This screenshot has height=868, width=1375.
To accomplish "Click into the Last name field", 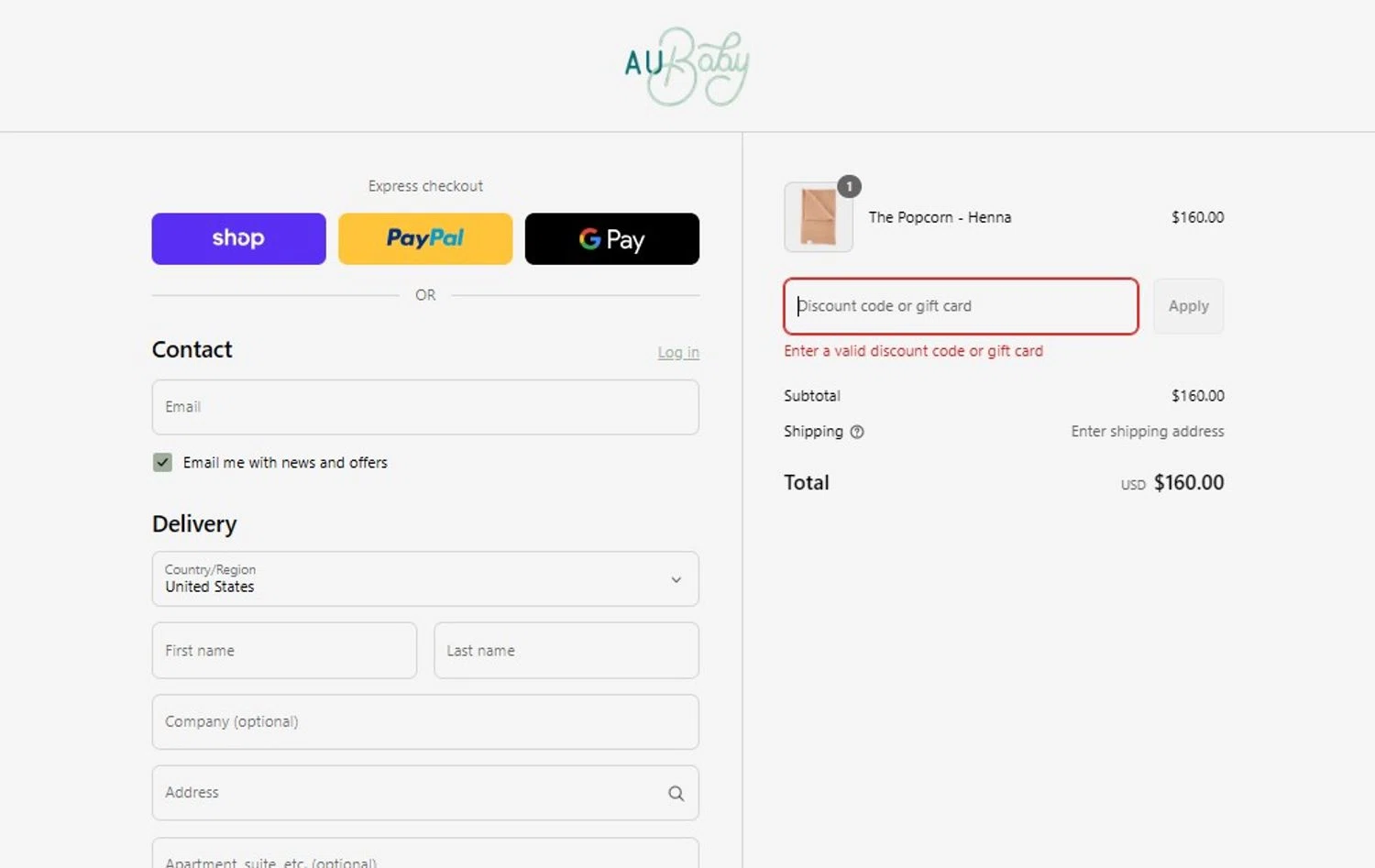I will [566, 650].
